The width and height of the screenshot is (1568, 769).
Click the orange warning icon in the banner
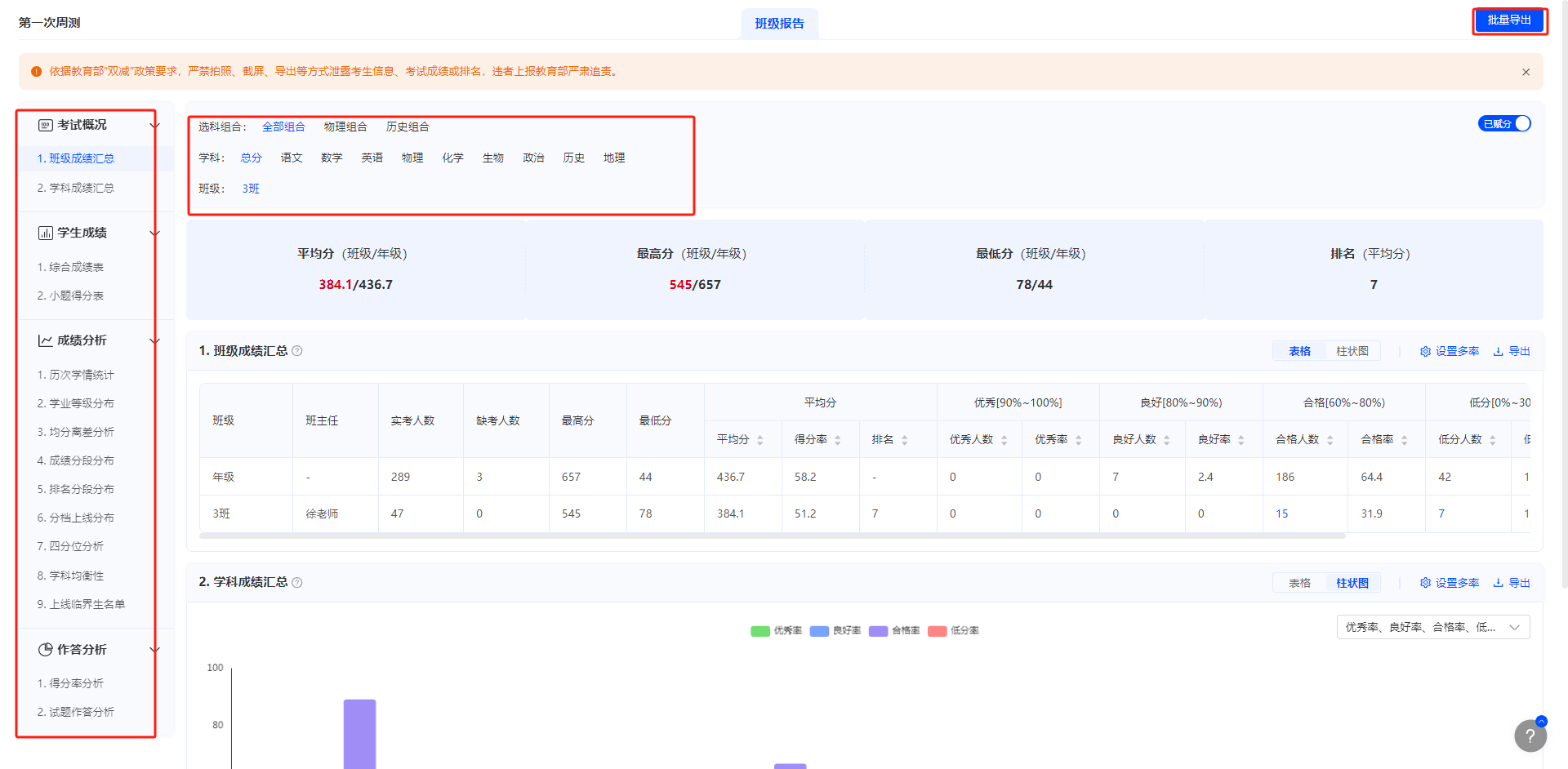tap(36, 72)
